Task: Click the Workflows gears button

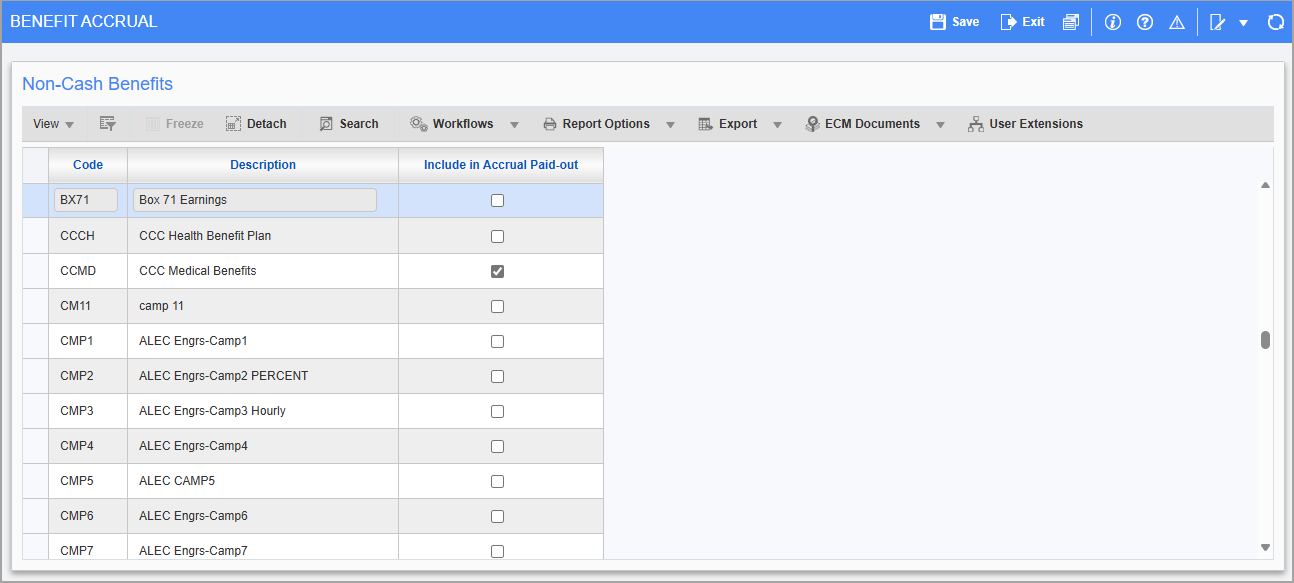Action: [451, 124]
